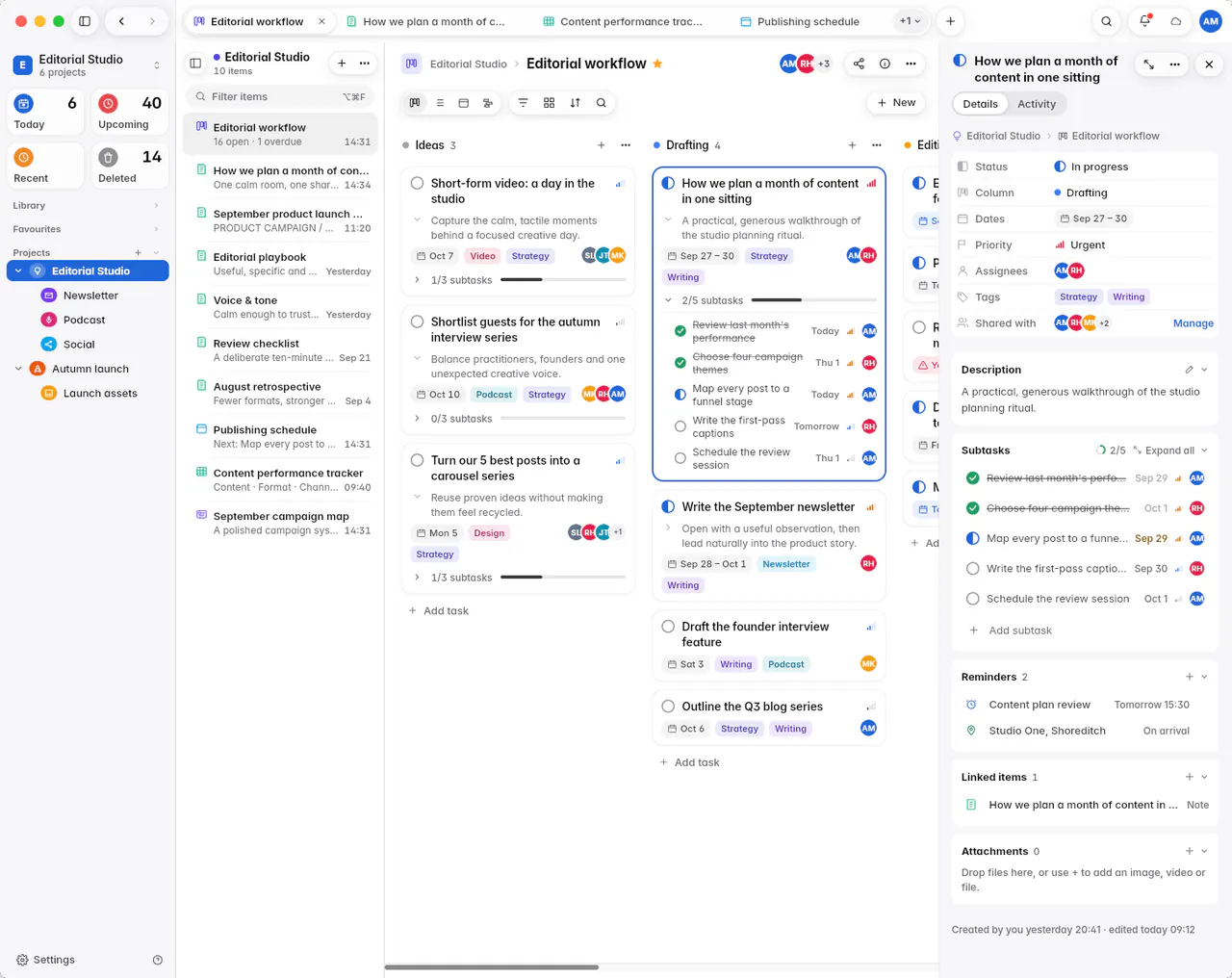
Task: Check off 'Outline the Q3 blog series'
Action: coord(668,707)
